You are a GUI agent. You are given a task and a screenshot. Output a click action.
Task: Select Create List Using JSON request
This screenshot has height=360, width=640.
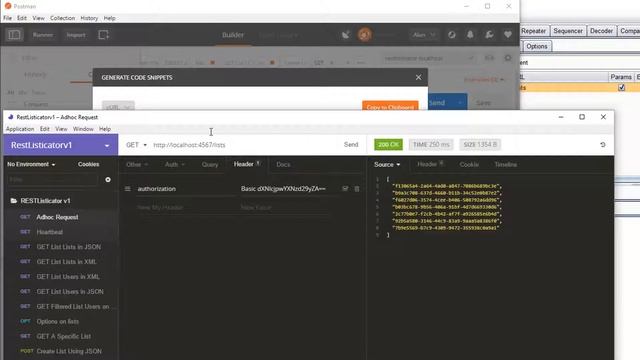[61, 351]
